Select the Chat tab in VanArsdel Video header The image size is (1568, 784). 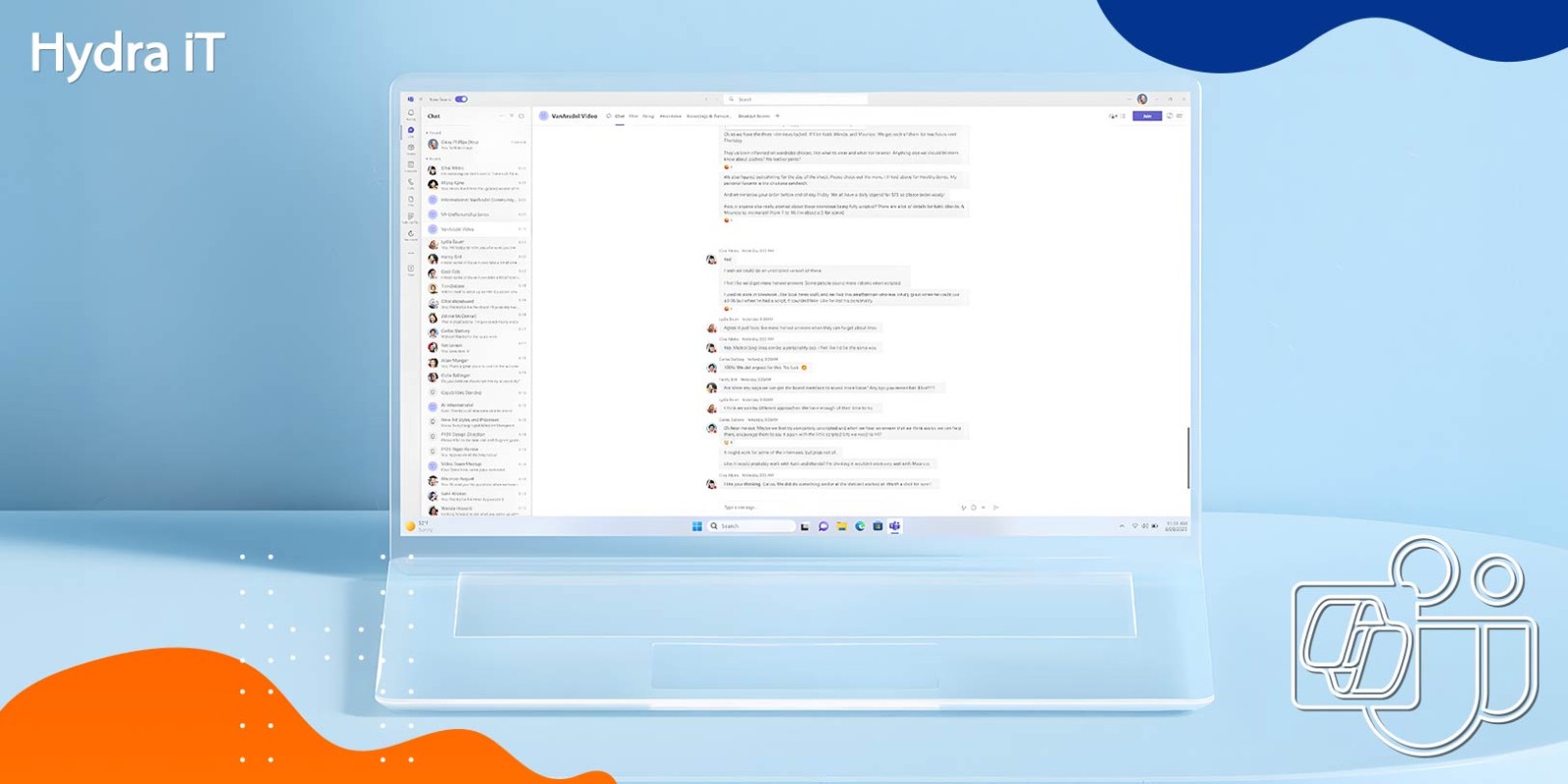tap(620, 116)
